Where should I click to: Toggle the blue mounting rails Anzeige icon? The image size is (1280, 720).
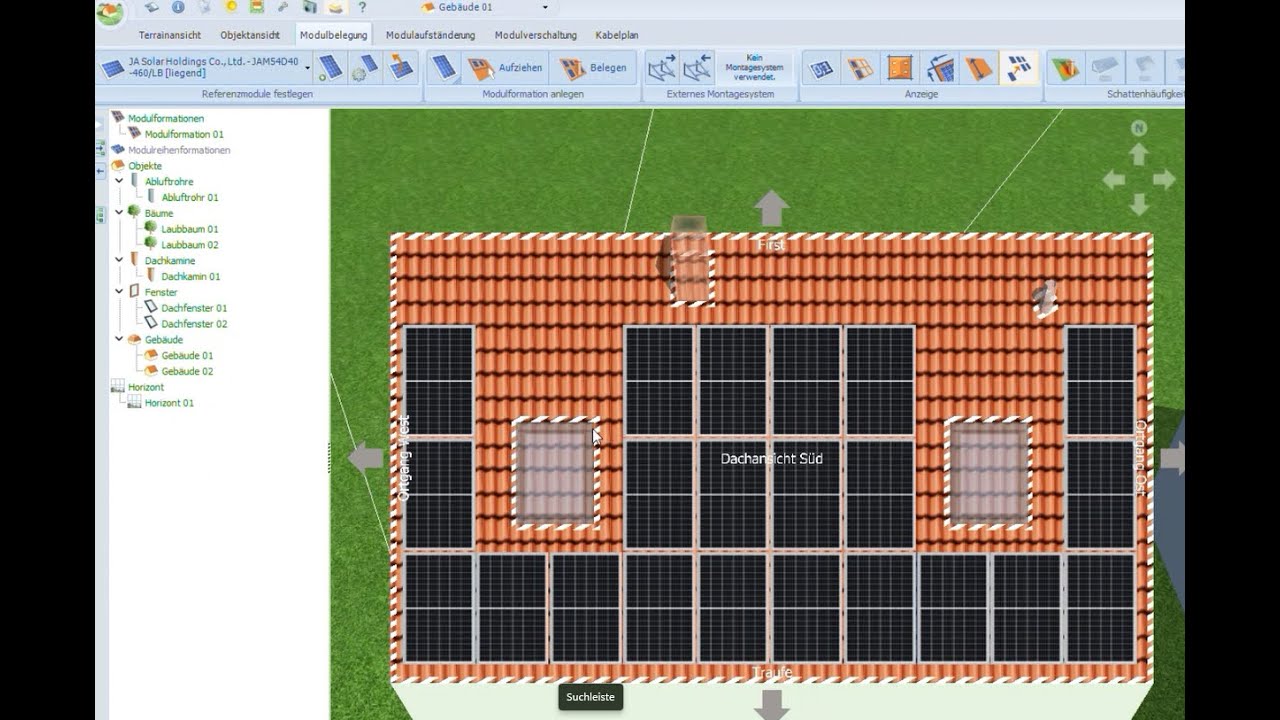(940, 68)
